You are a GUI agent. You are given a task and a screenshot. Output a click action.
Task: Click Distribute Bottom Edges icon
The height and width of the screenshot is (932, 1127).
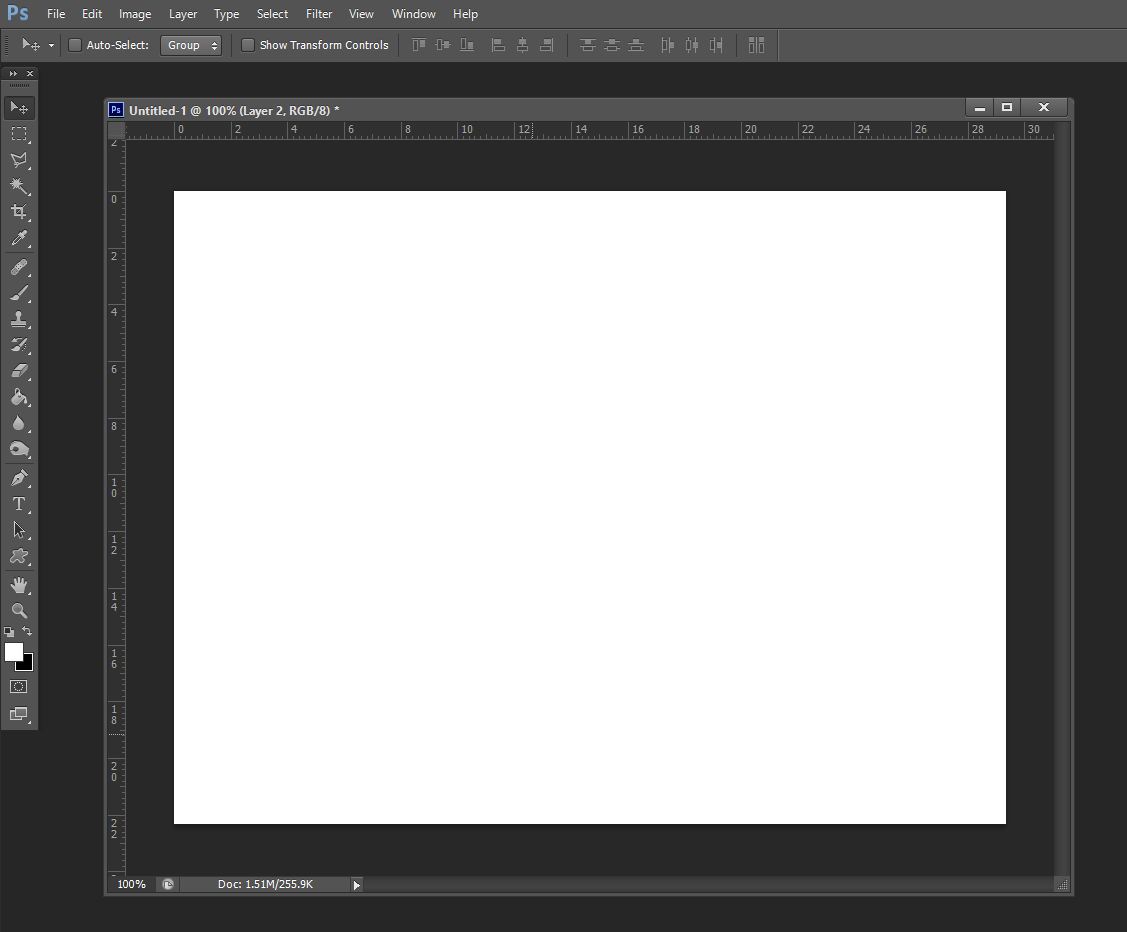(636, 45)
